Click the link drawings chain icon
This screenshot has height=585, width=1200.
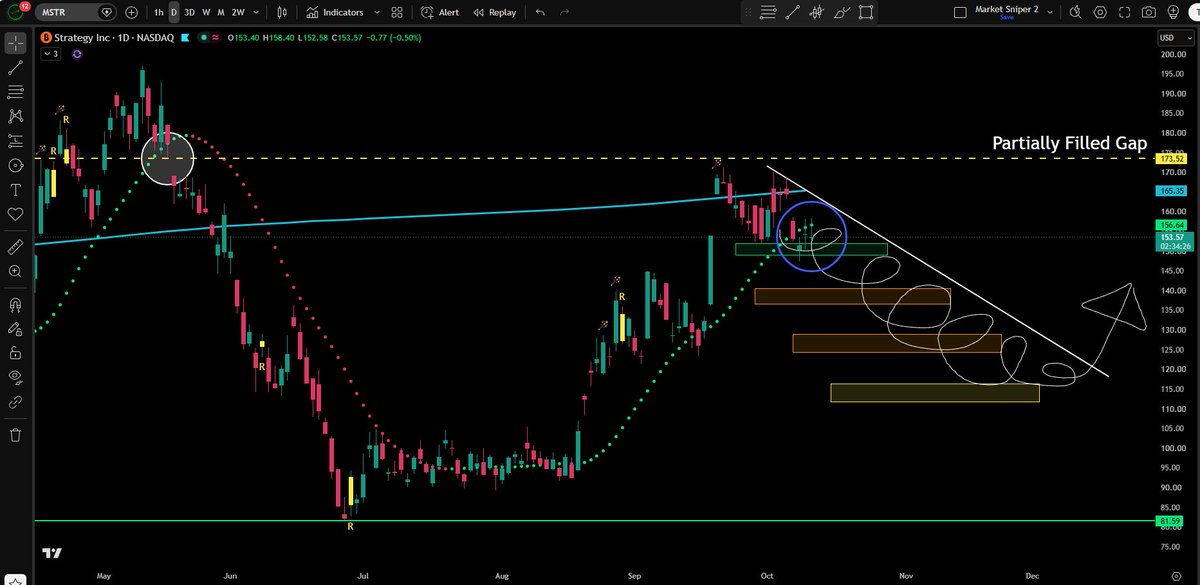pos(16,402)
